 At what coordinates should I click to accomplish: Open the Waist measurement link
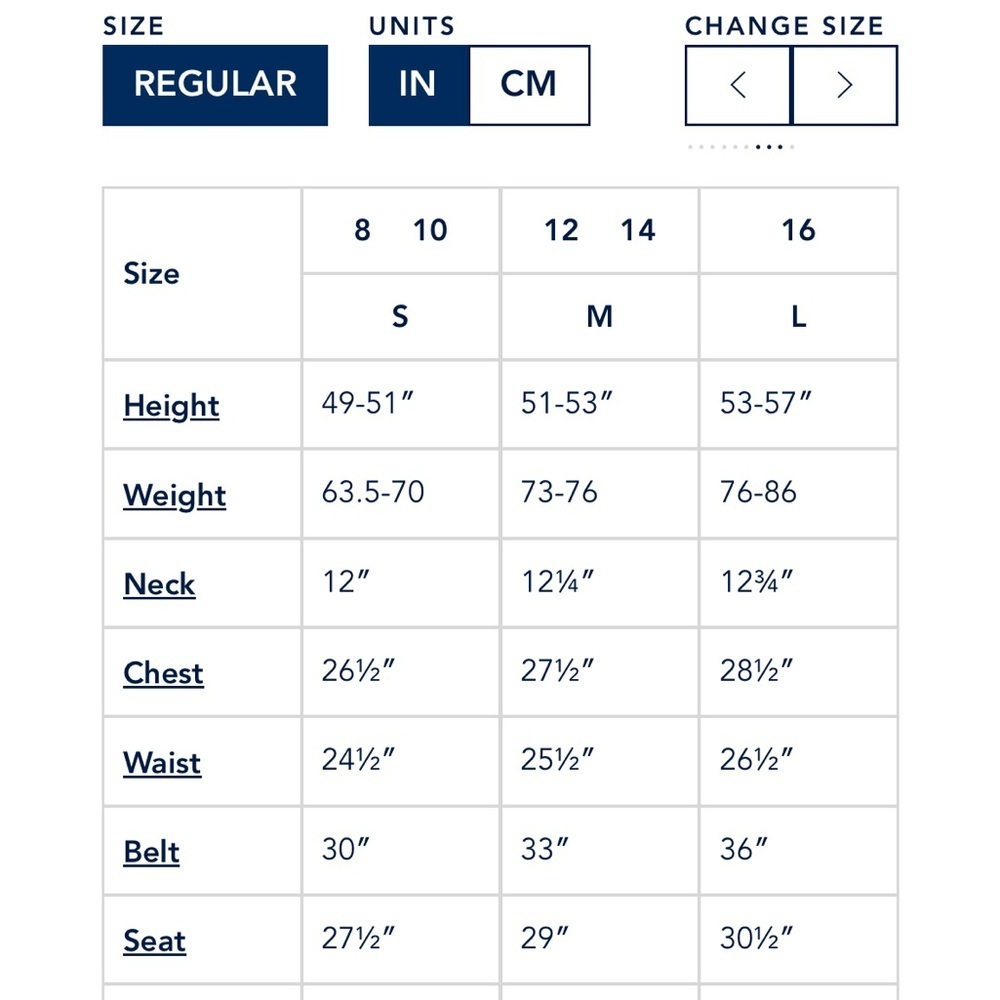tap(162, 763)
